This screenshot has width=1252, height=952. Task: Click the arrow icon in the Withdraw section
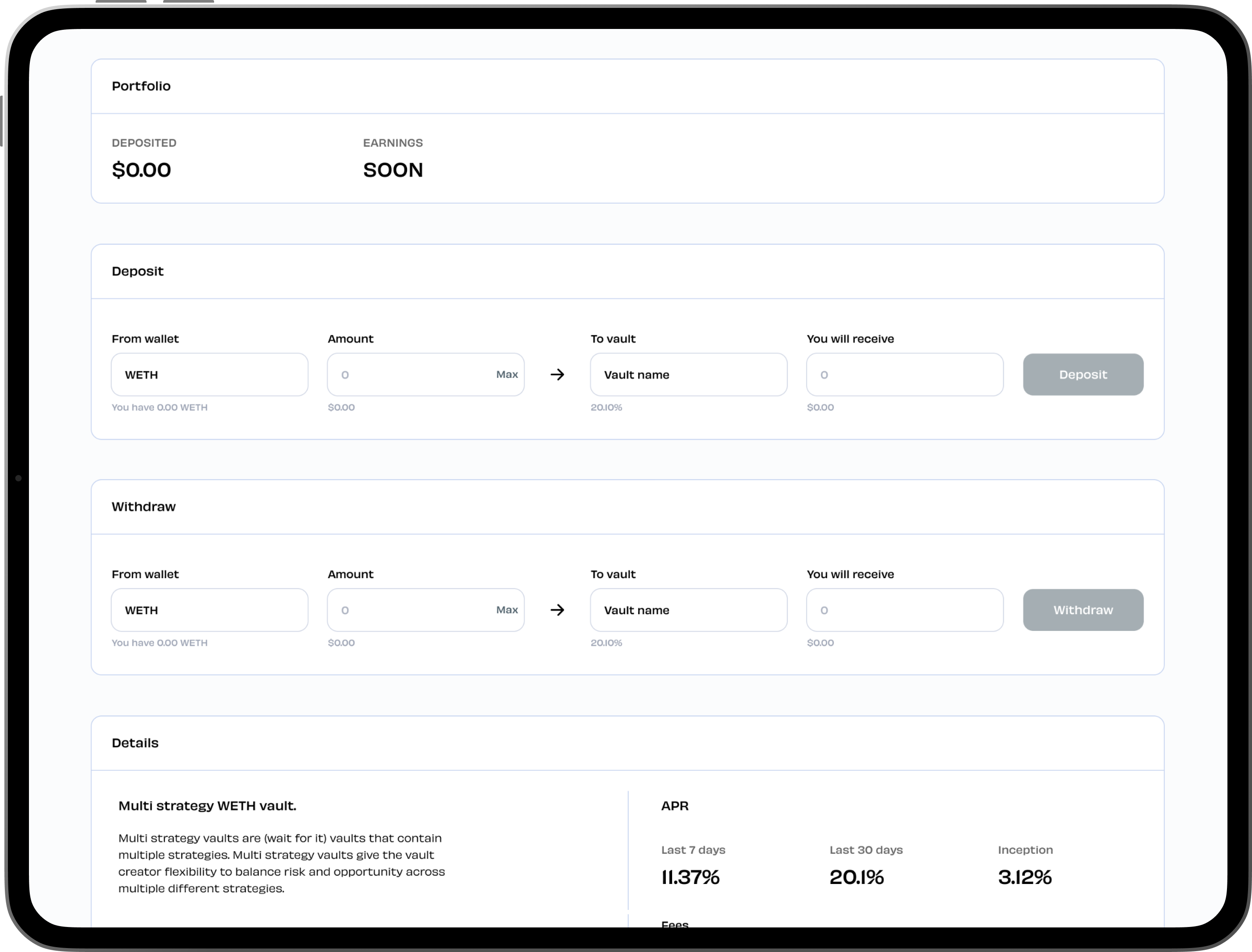(x=557, y=610)
